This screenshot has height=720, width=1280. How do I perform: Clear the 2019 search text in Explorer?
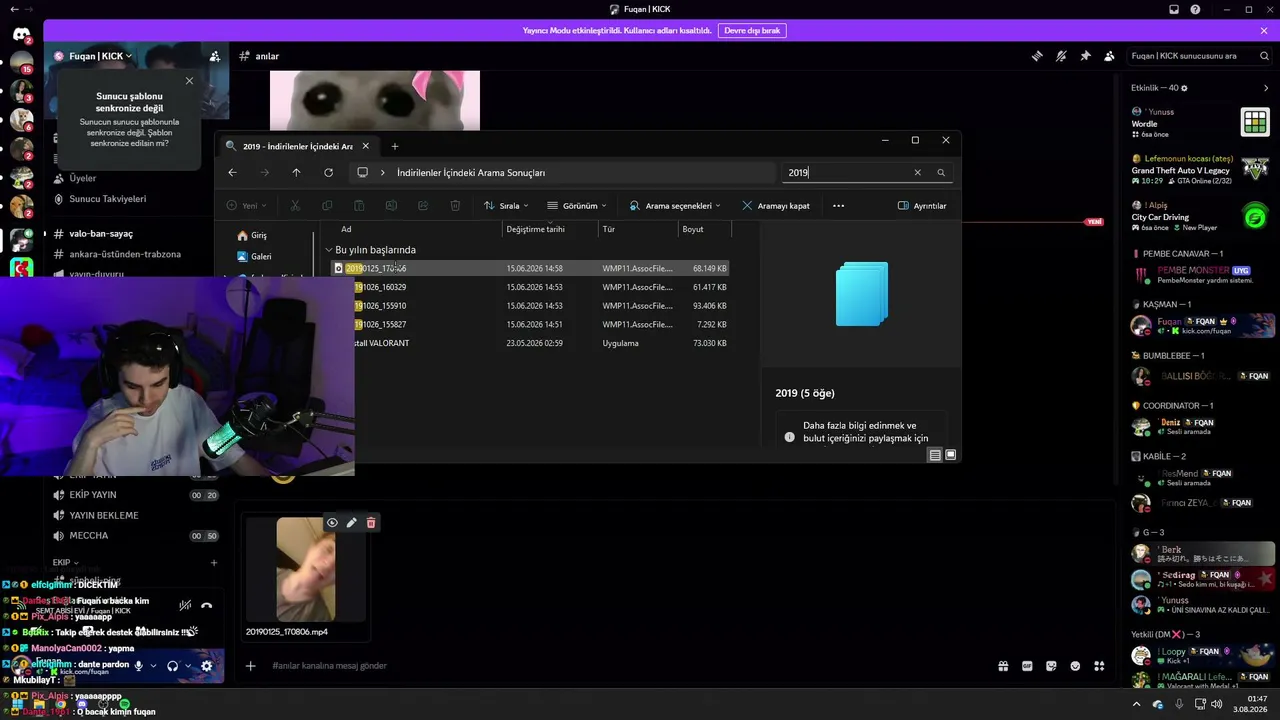[x=917, y=173]
